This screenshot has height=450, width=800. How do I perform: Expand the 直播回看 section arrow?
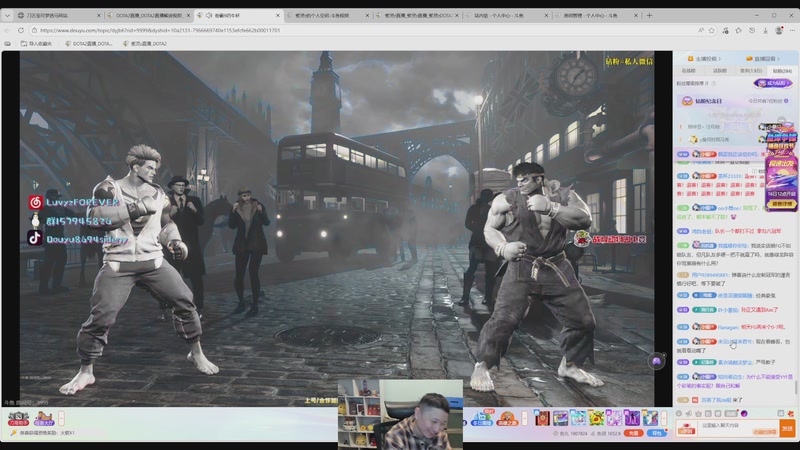tap(778, 59)
